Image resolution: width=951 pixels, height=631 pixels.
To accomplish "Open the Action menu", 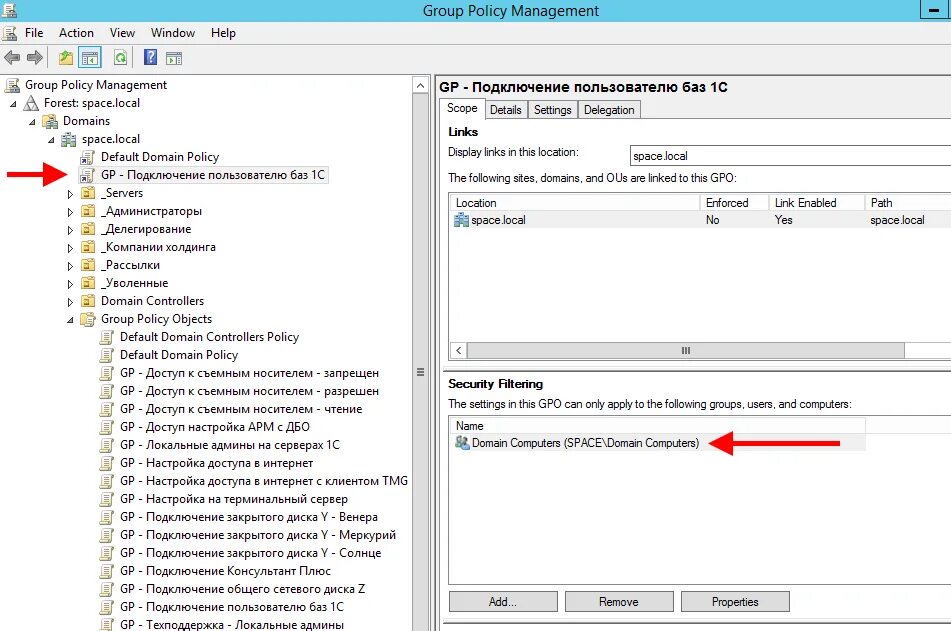I will [76, 33].
